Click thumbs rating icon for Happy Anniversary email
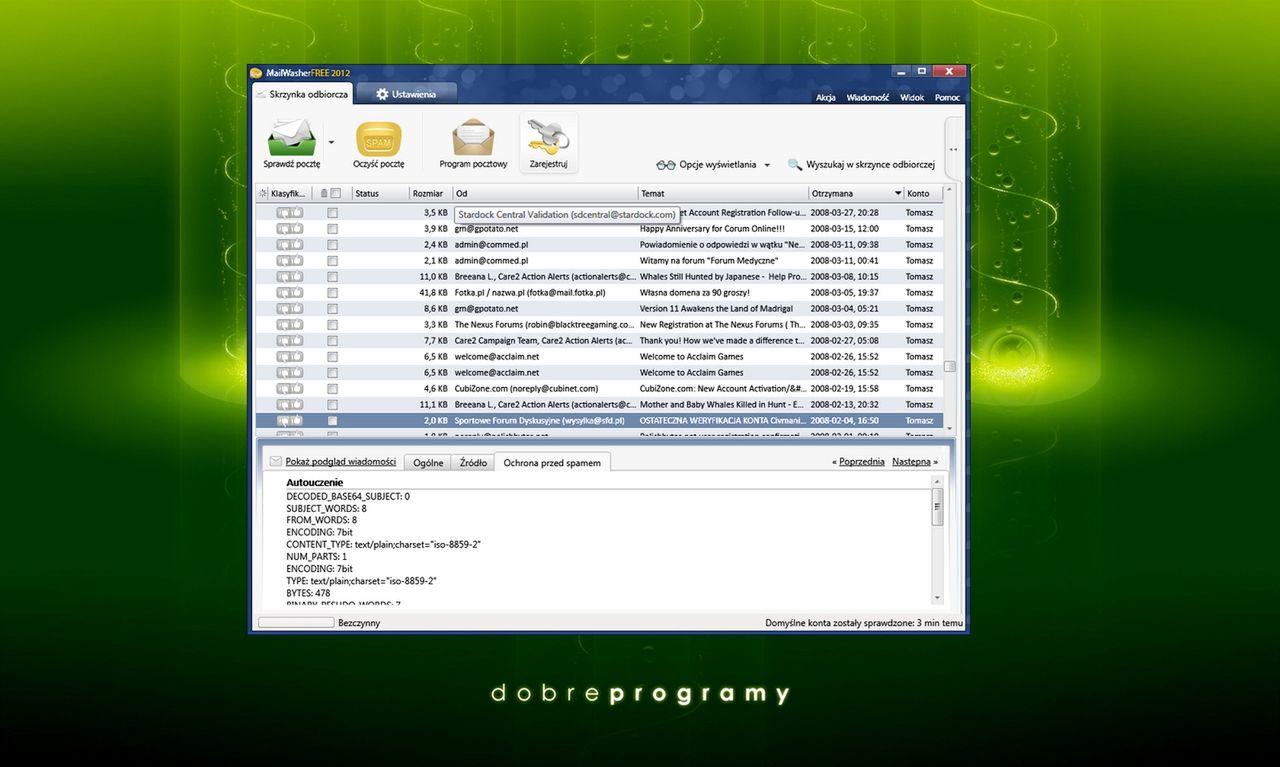Viewport: 1280px width, 767px height. coord(290,229)
